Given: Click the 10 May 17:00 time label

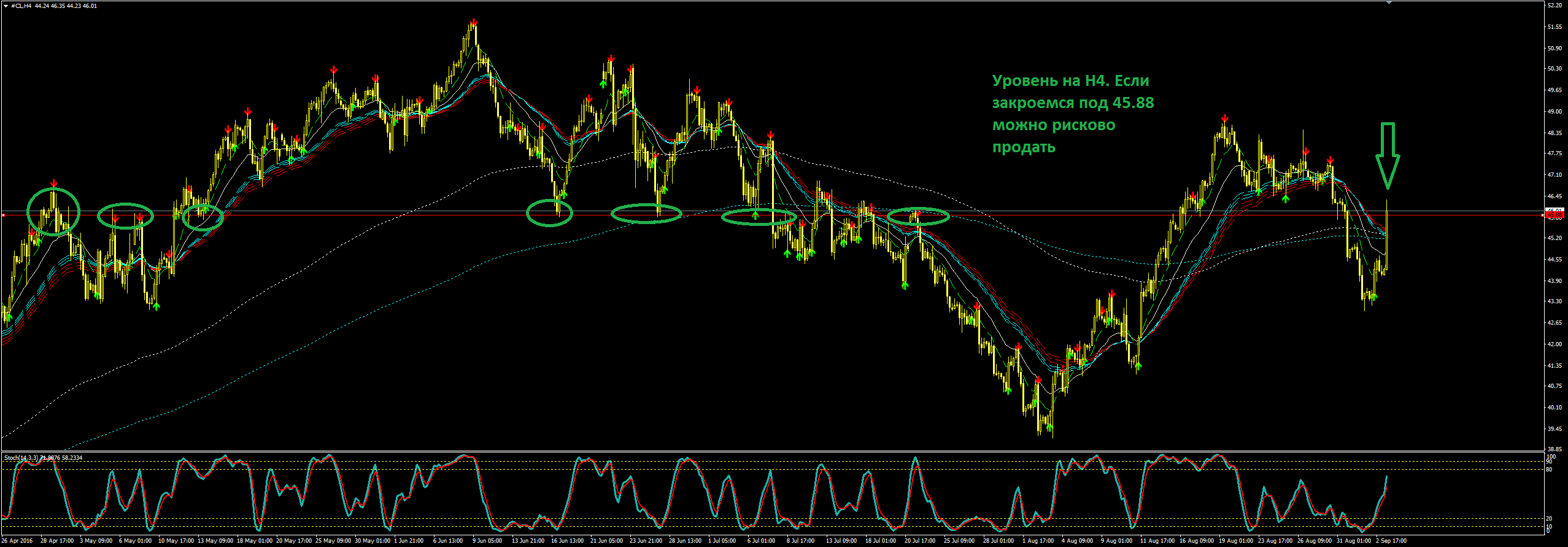Looking at the screenshot, I should (x=176, y=541).
